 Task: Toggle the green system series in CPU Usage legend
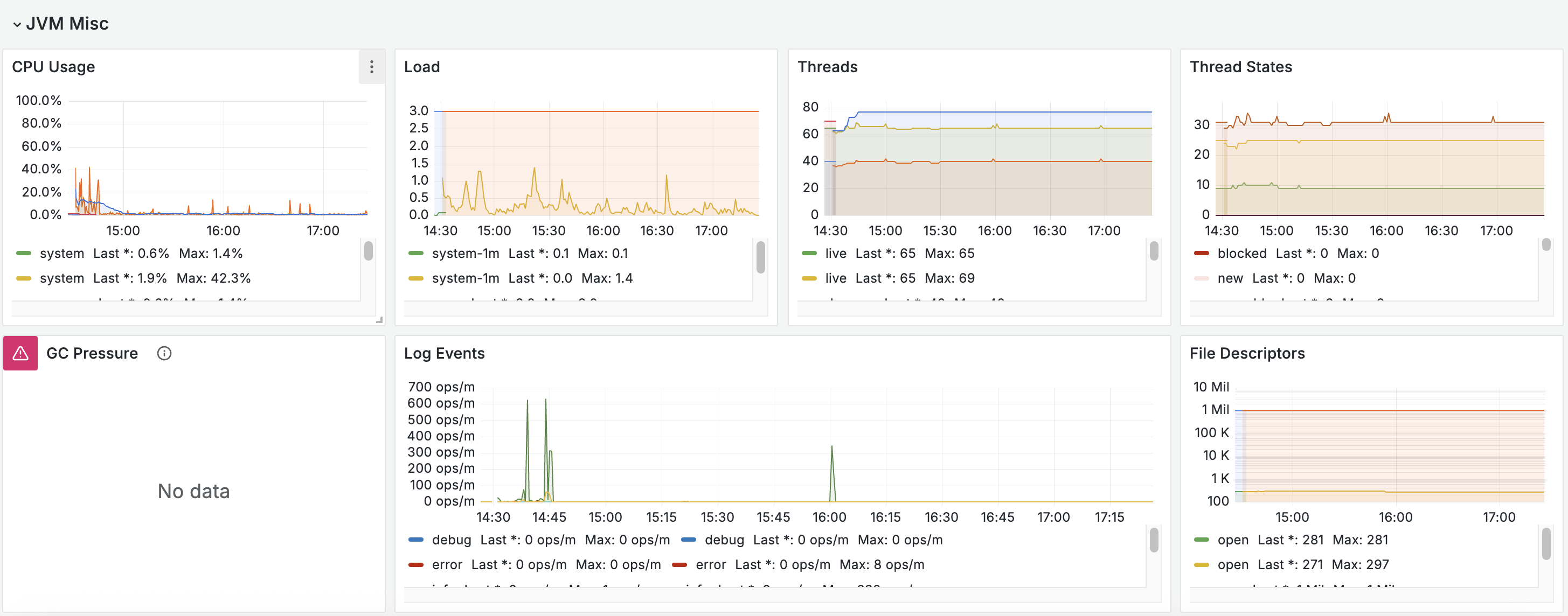click(x=62, y=254)
